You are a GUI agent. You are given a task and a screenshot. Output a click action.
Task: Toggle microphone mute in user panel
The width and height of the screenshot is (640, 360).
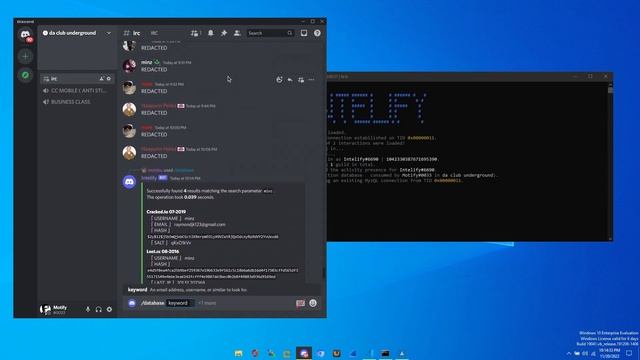(x=88, y=309)
